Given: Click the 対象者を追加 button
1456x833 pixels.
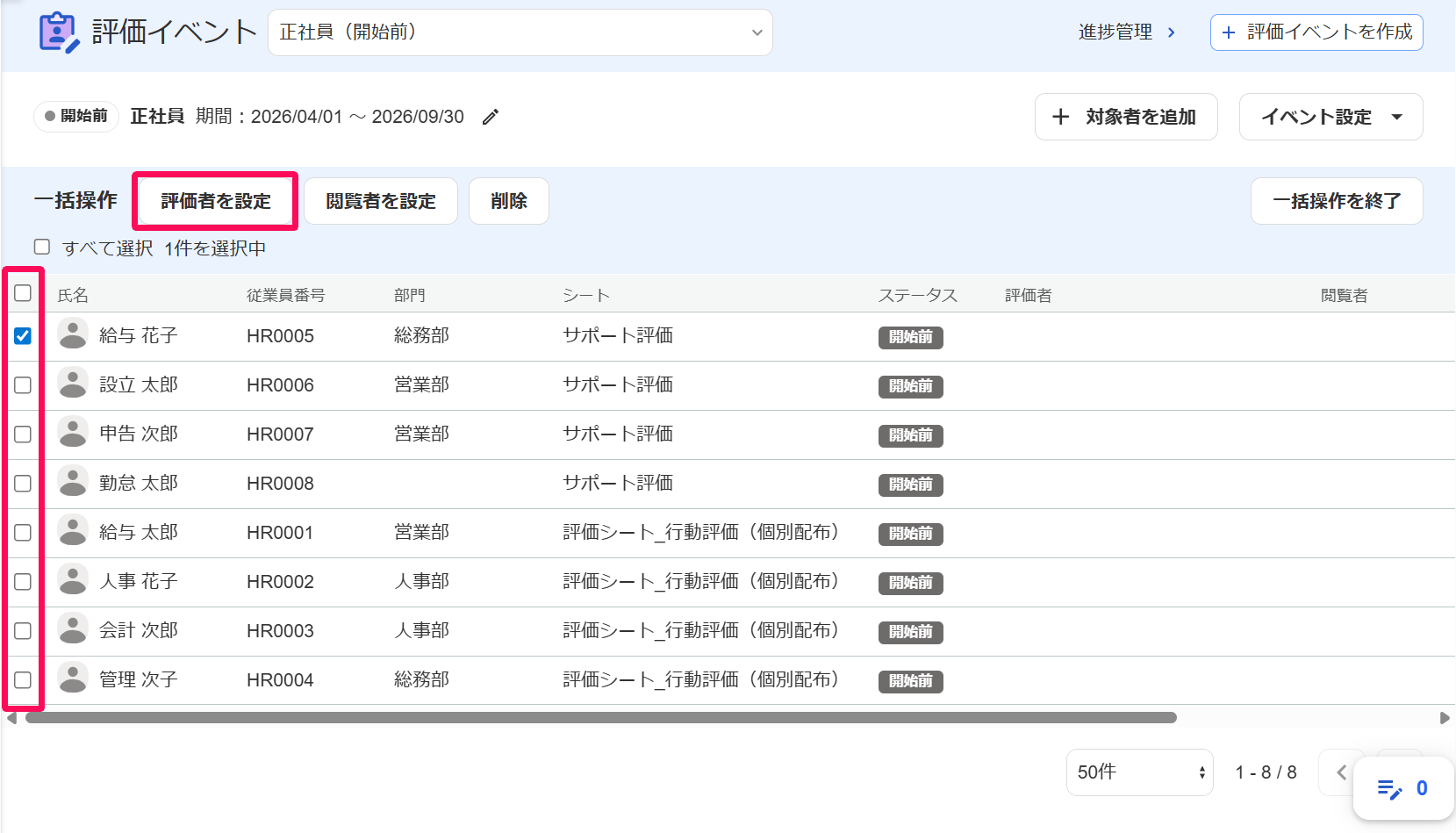Looking at the screenshot, I should click(1126, 117).
